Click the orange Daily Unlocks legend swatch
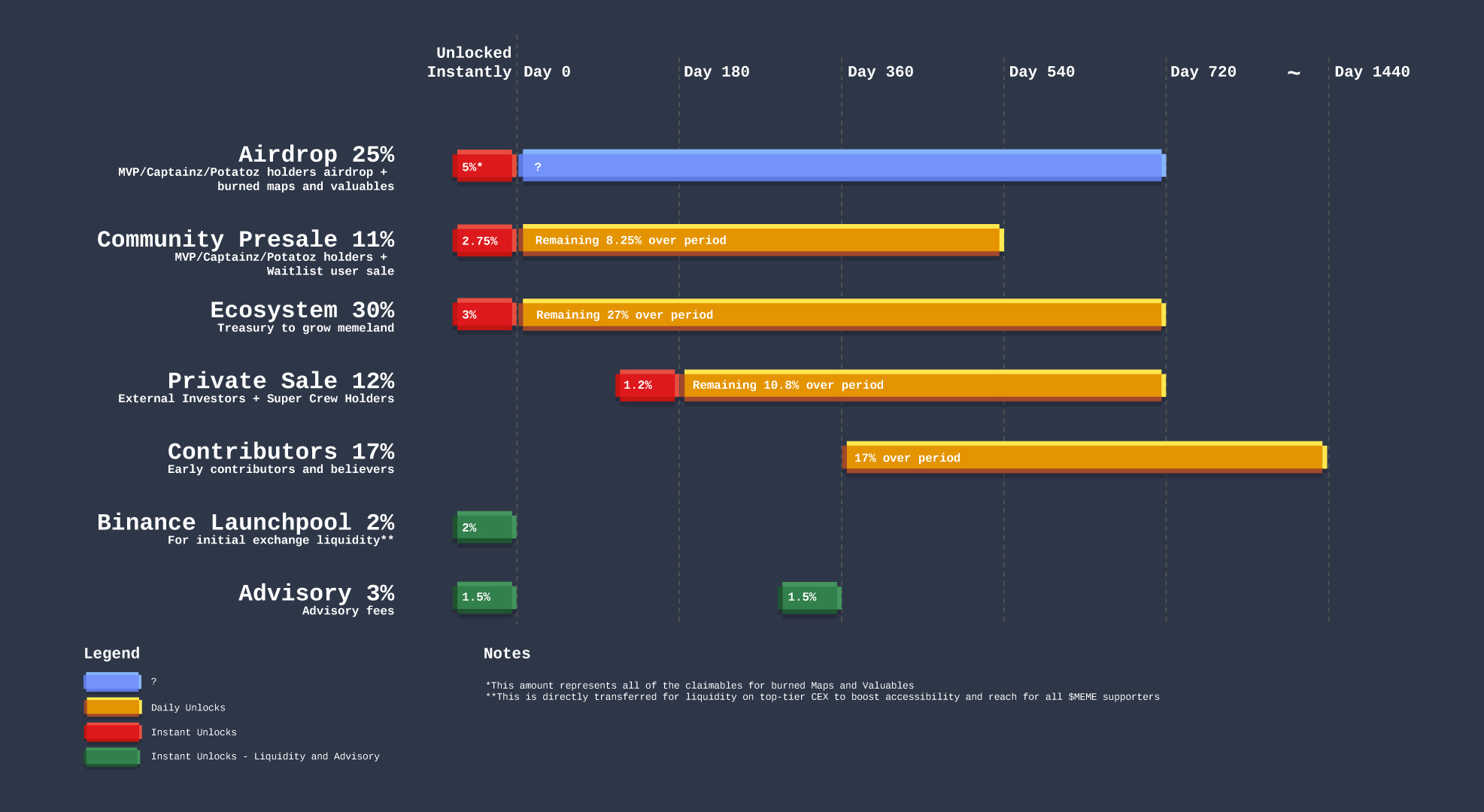Image resolution: width=1484 pixels, height=812 pixels. pyautogui.click(x=112, y=707)
